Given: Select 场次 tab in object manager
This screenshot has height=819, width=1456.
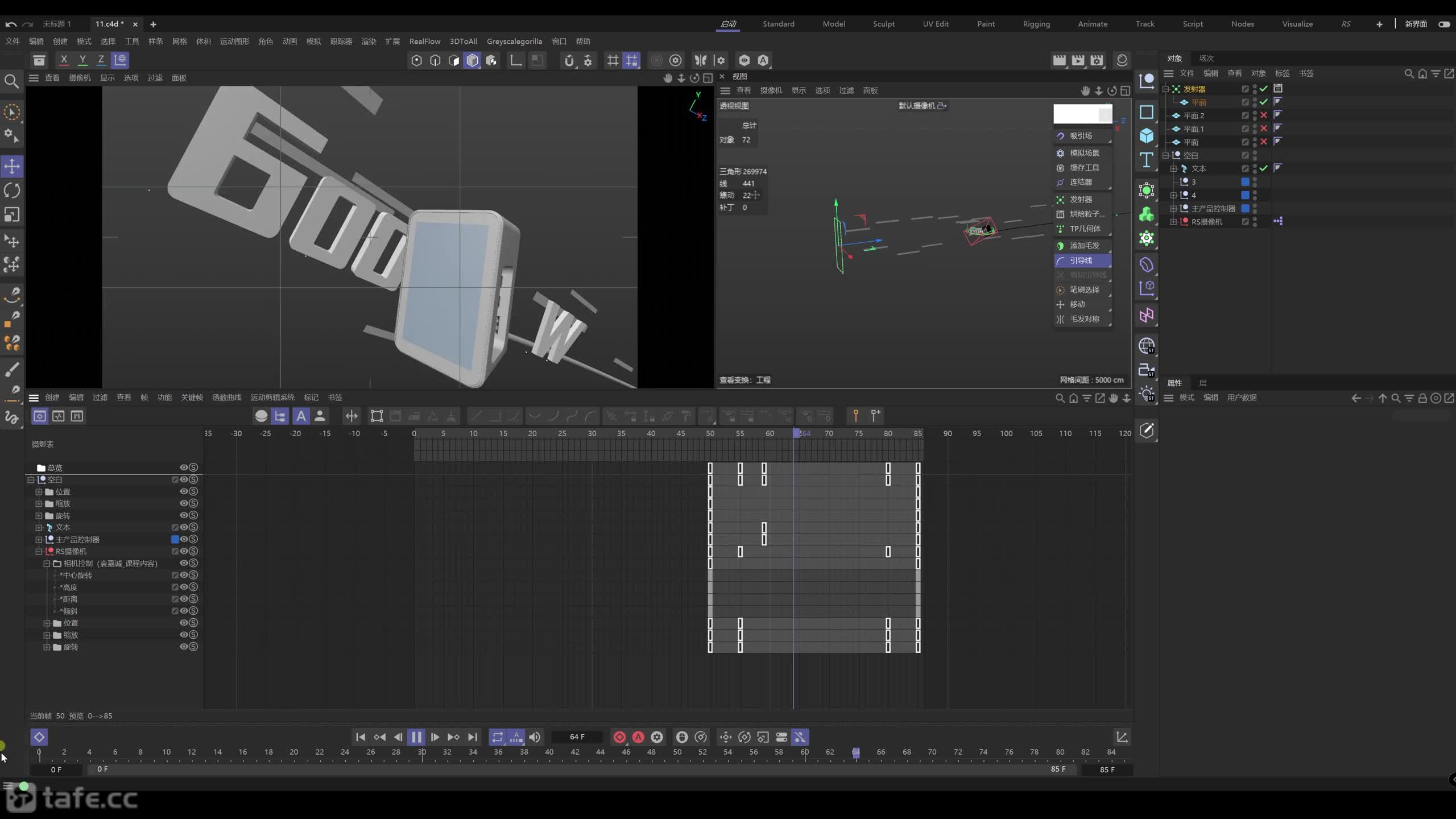Looking at the screenshot, I should click(x=1206, y=58).
